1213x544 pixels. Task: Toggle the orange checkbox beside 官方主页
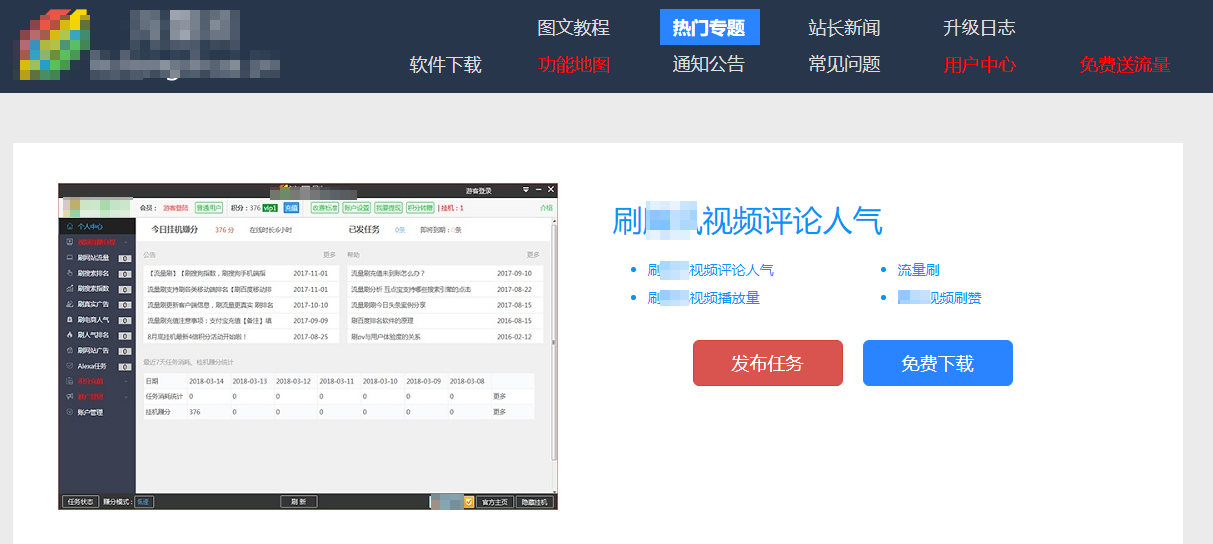[x=469, y=502]
